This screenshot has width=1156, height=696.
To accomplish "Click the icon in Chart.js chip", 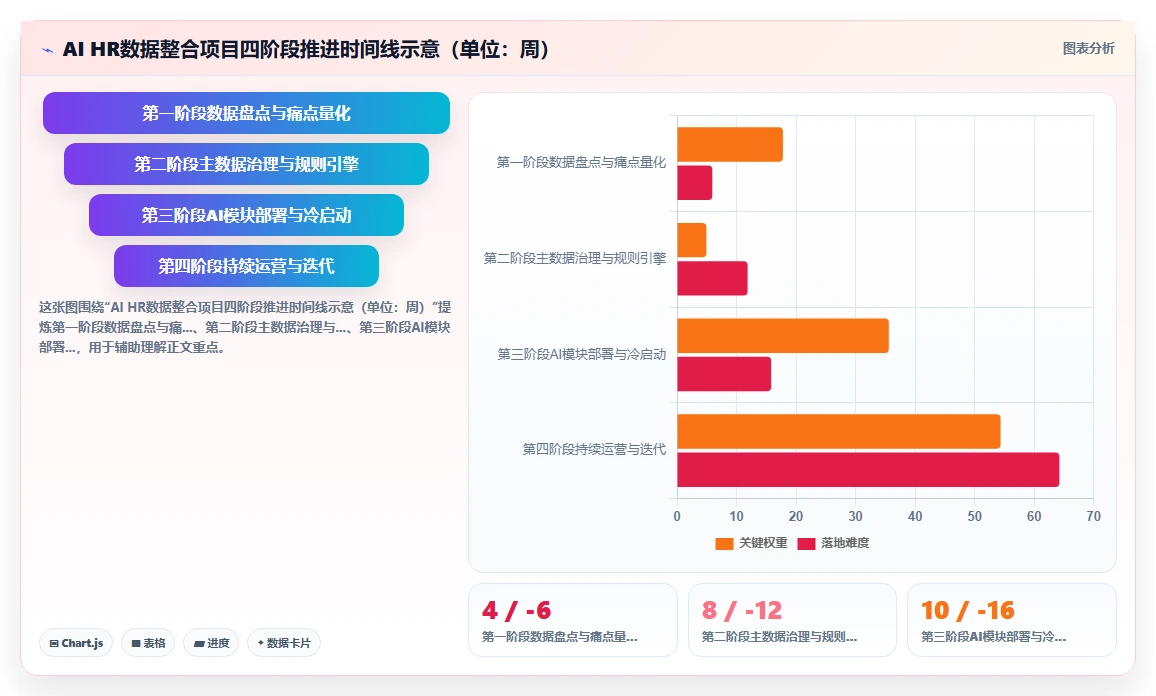I will point(54,644).
